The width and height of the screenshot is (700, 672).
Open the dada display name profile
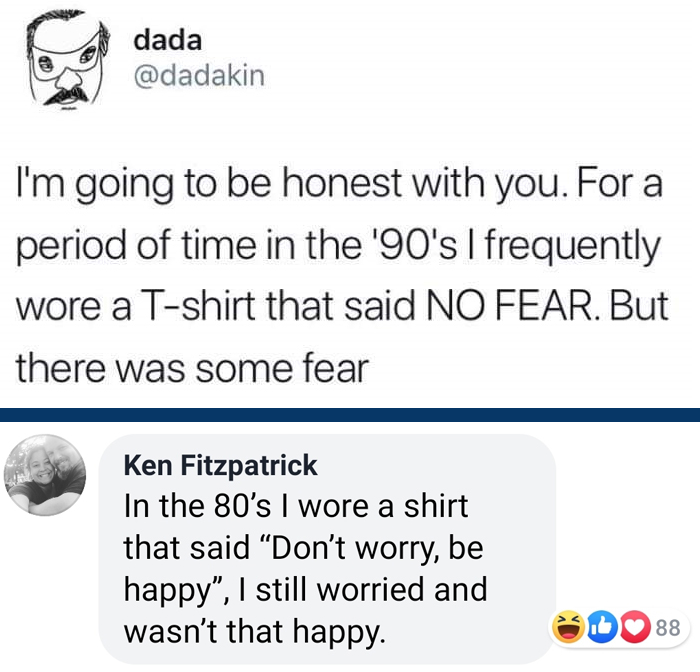pyautogui.click(x=167, y=40)
